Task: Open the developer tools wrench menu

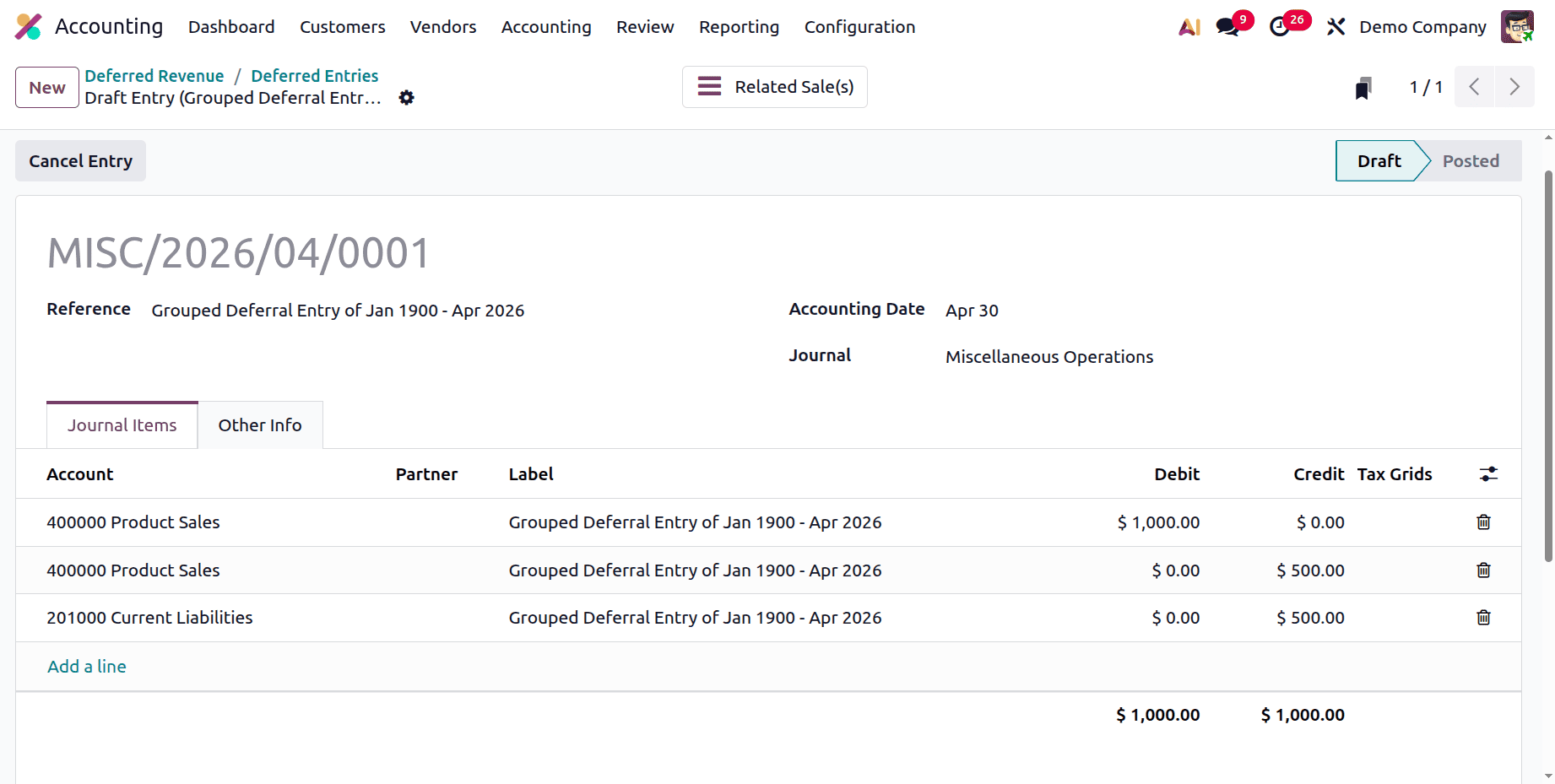Action: pyautogui.click(x=1335, y=26)
